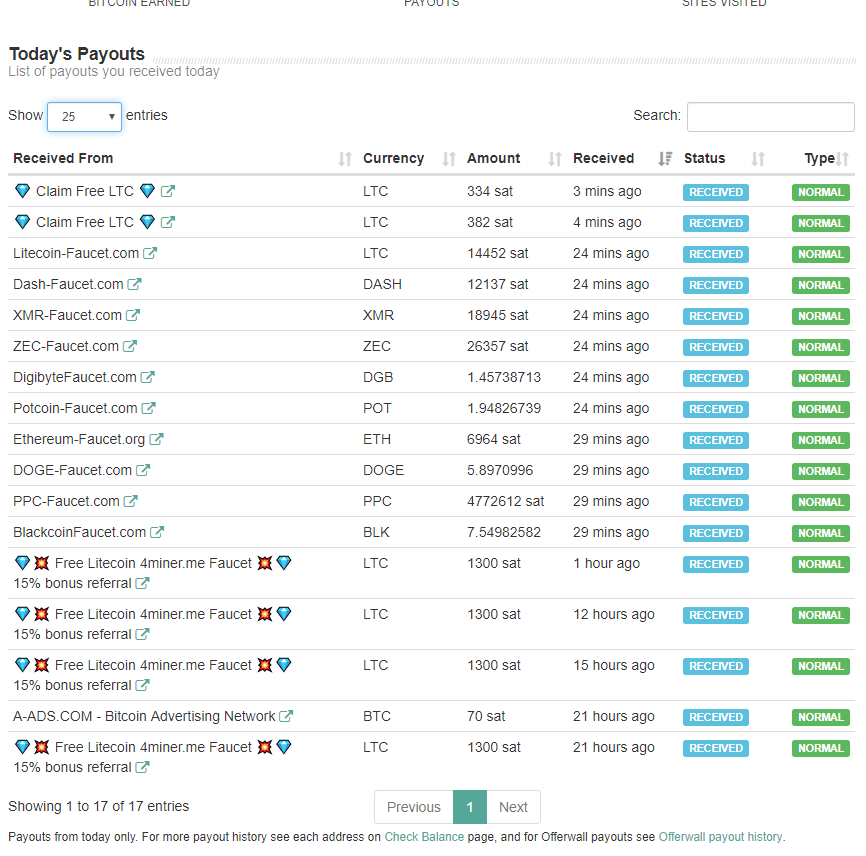Image resolution: width=866 pixels, height=856 pixels.
Task: Open the Check Balance link
Action: [424, 837]
